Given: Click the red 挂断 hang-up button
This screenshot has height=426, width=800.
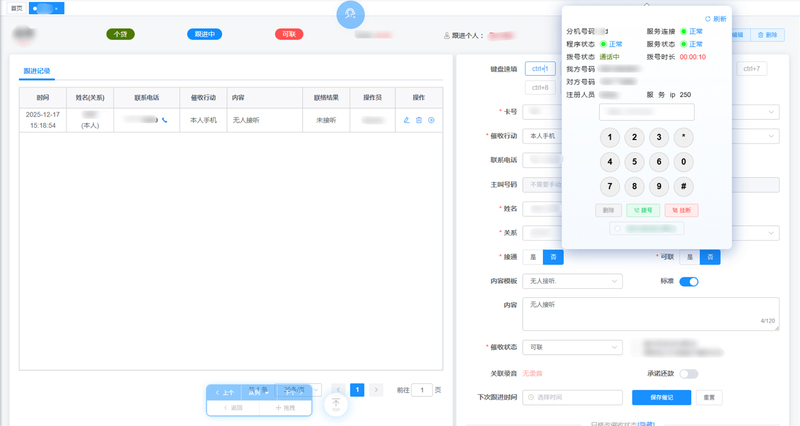Looking at the screenshot, I should (681, 210).
